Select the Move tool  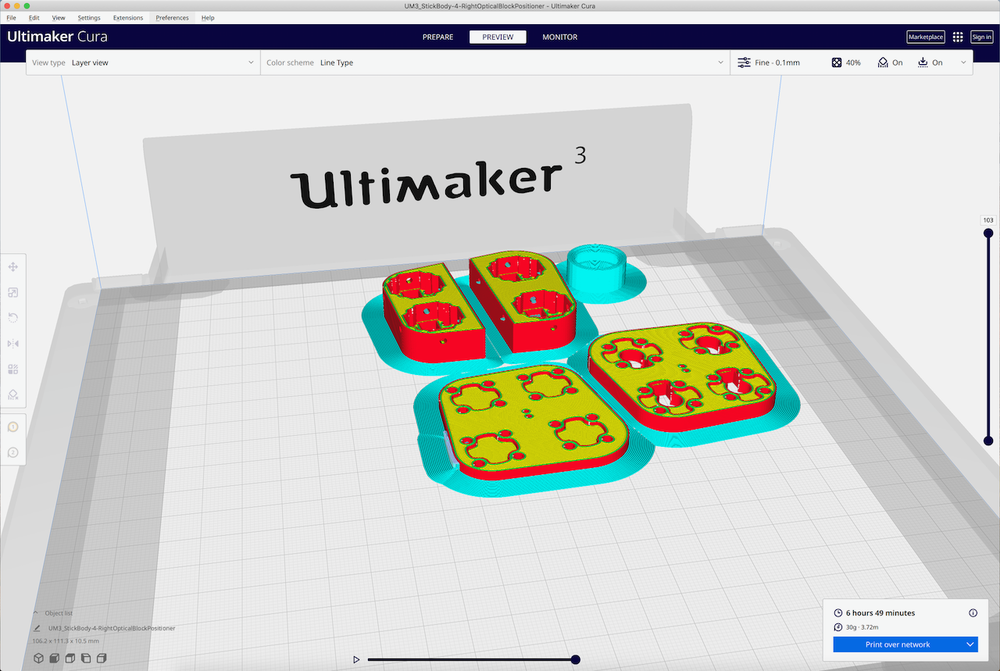tap(13, 267)
